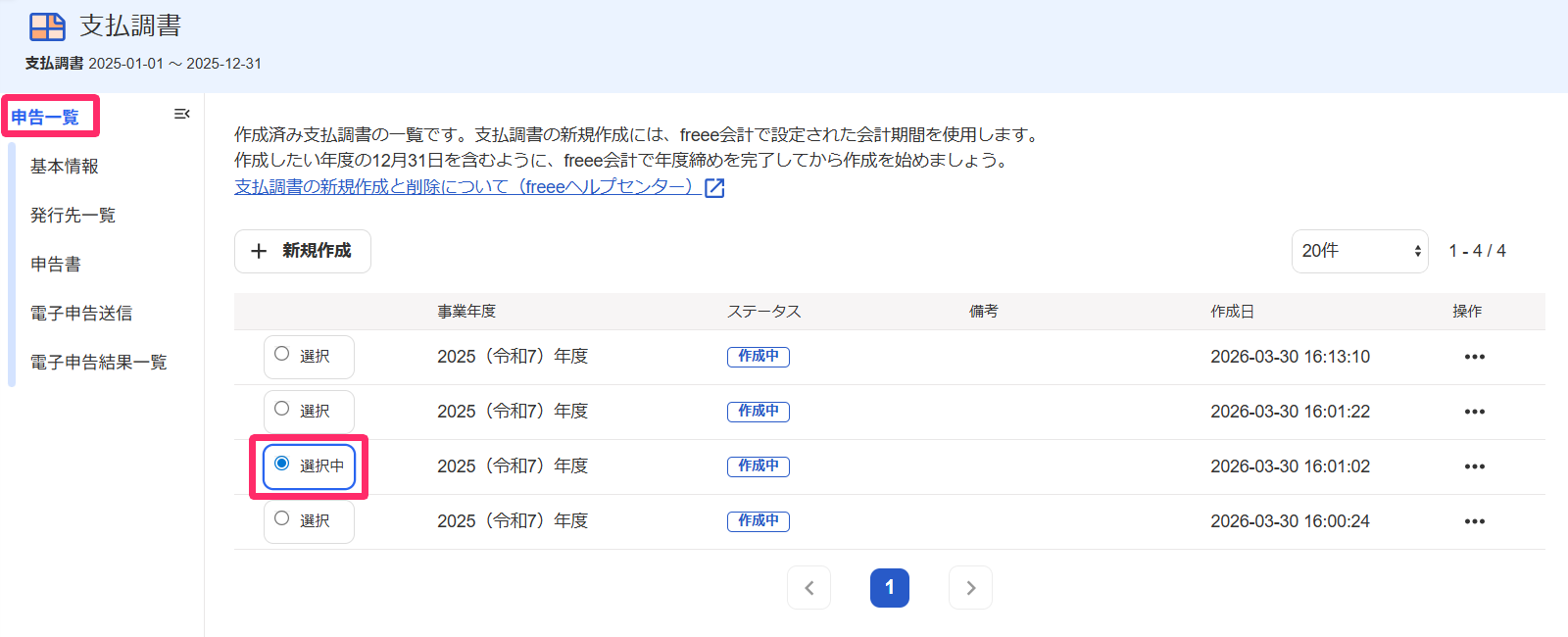This screenshot has height=637, width=1568.
Task: Click the 支払調書 app logo icon
Action: (47, 26)
